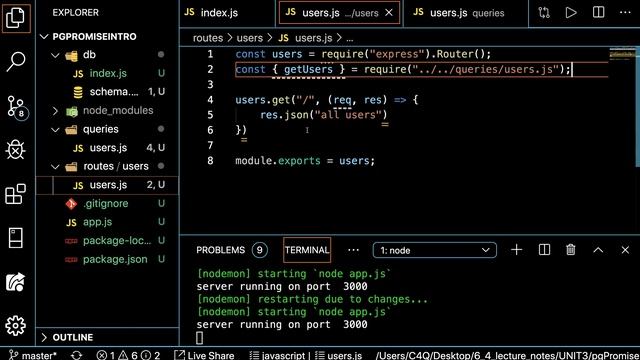Click the master branch in status bar
Image resolution: width=640 pixels, height=360 pixels.
[33, 355]
